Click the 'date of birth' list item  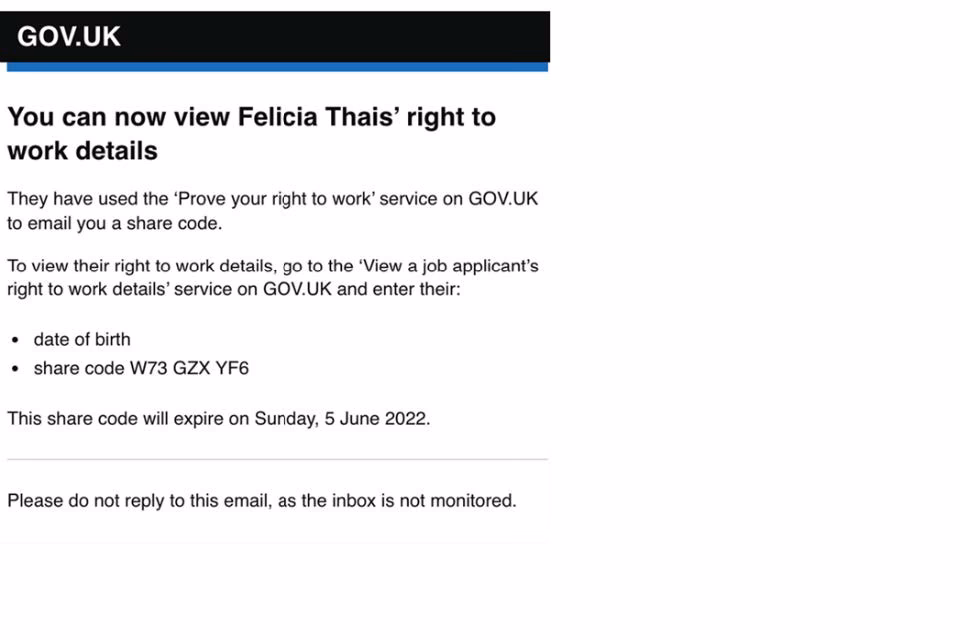82,339
